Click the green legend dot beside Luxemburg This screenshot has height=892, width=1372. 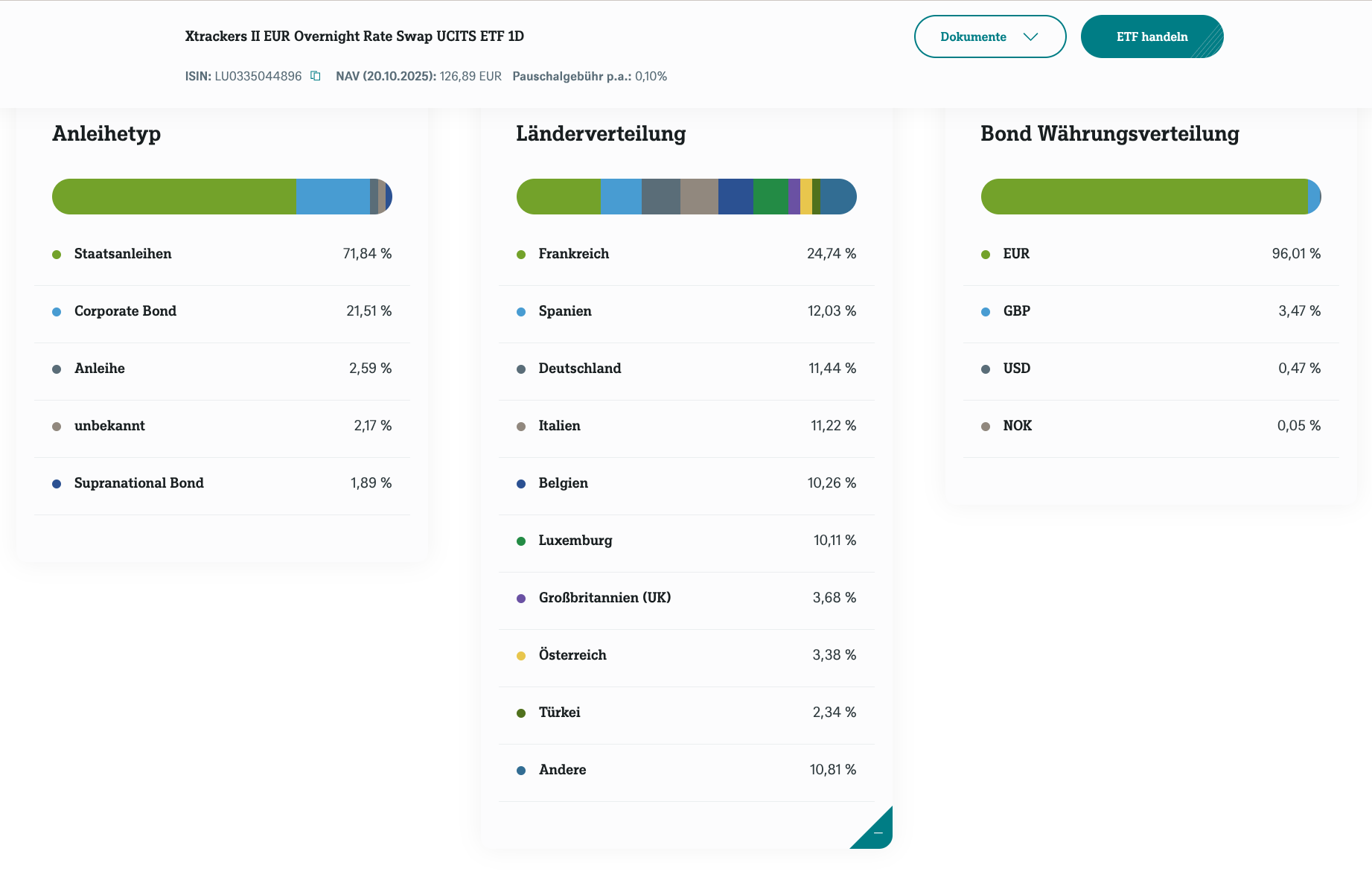click(x=521, y=541)
